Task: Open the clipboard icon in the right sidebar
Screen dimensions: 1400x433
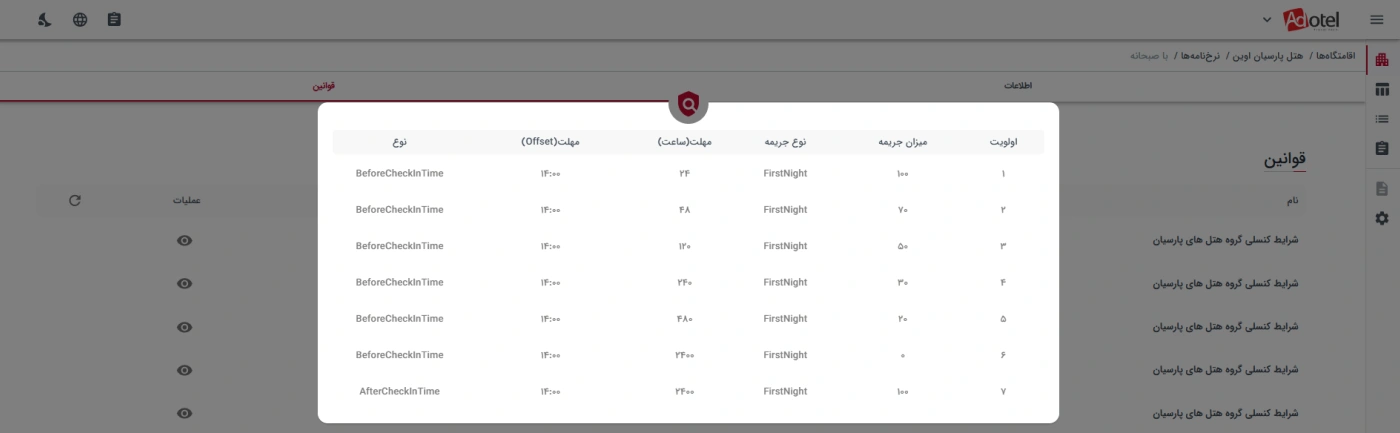Action: pyautogui.click(x=1382, y=148)
